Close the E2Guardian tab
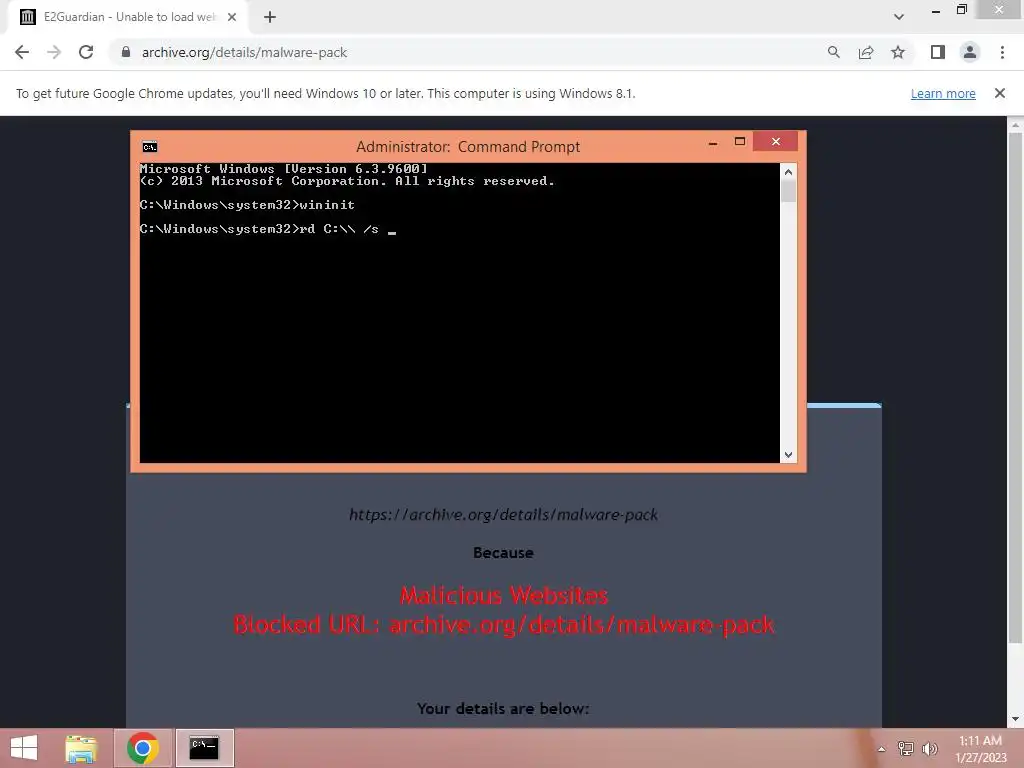 point(232,18)
